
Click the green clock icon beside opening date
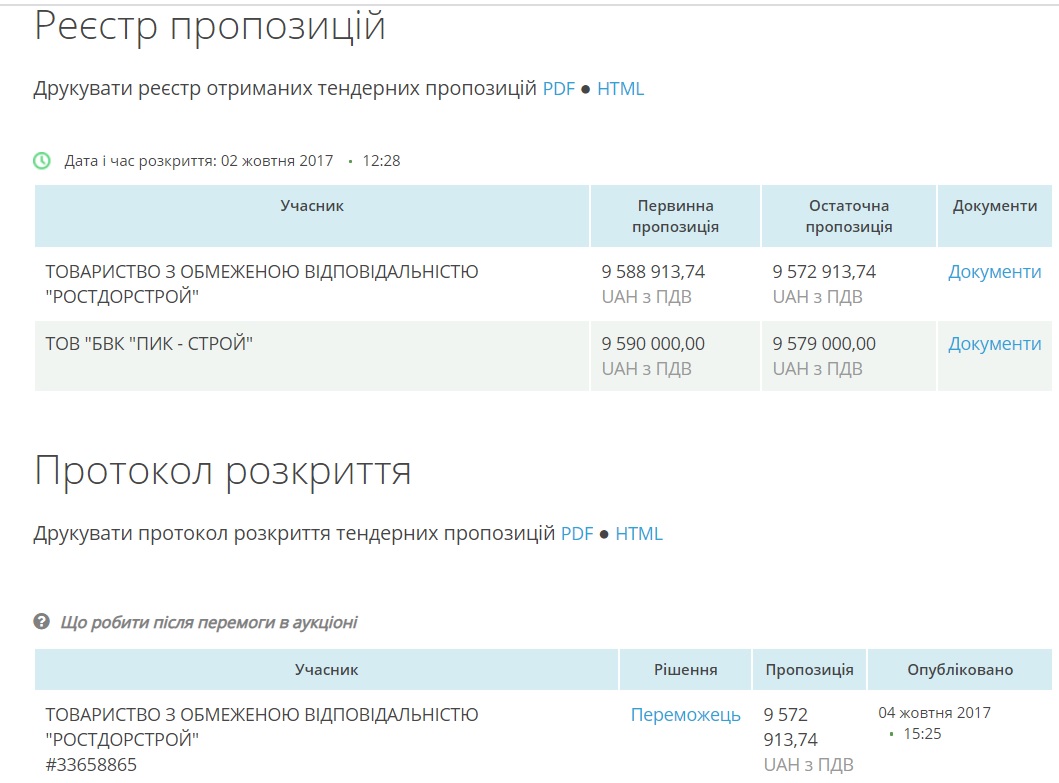[42, 160]
